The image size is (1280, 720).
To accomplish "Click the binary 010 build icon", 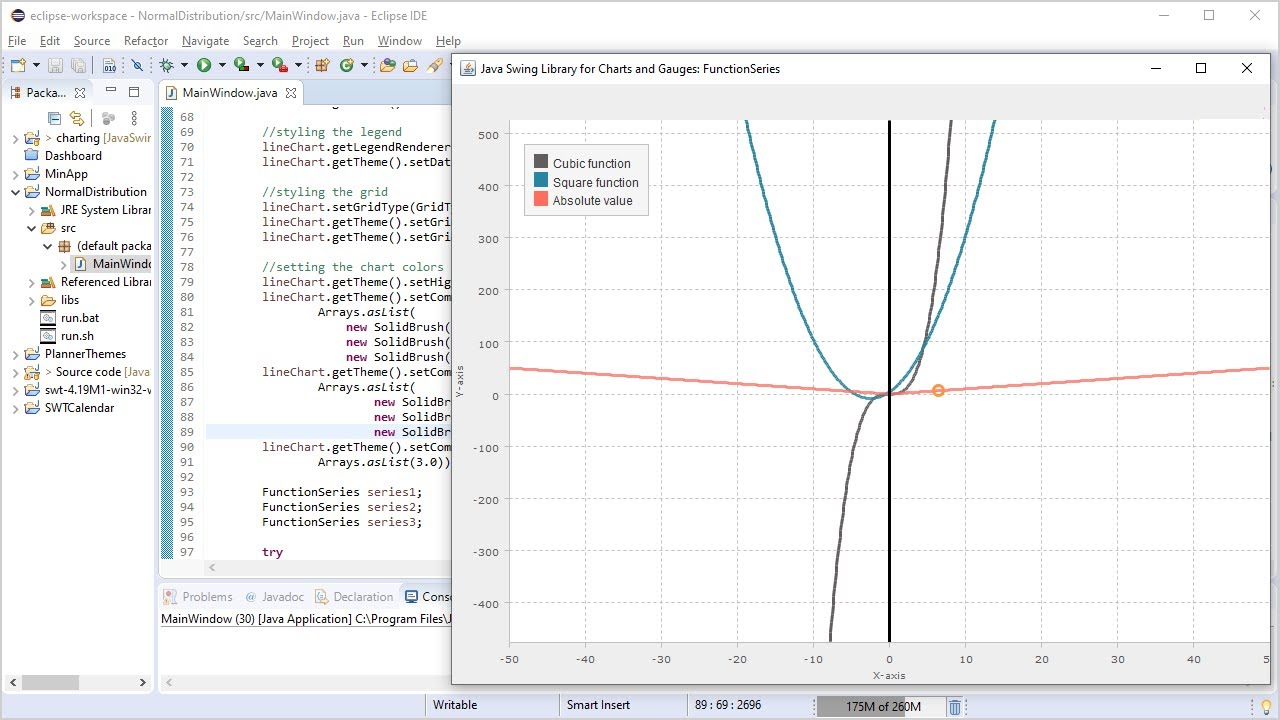I will pyautogui.click(x=109, y=65).
